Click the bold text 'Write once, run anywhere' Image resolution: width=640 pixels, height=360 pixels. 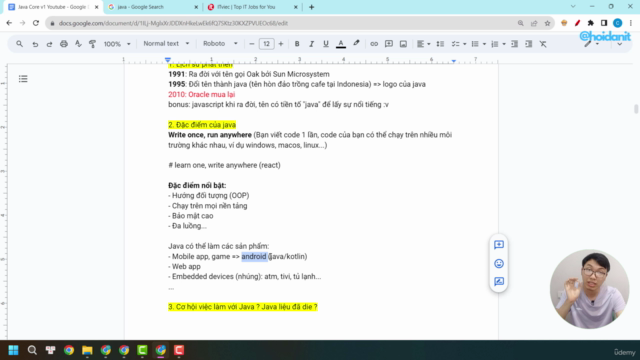pyautogui.click(x=210, y=135)
